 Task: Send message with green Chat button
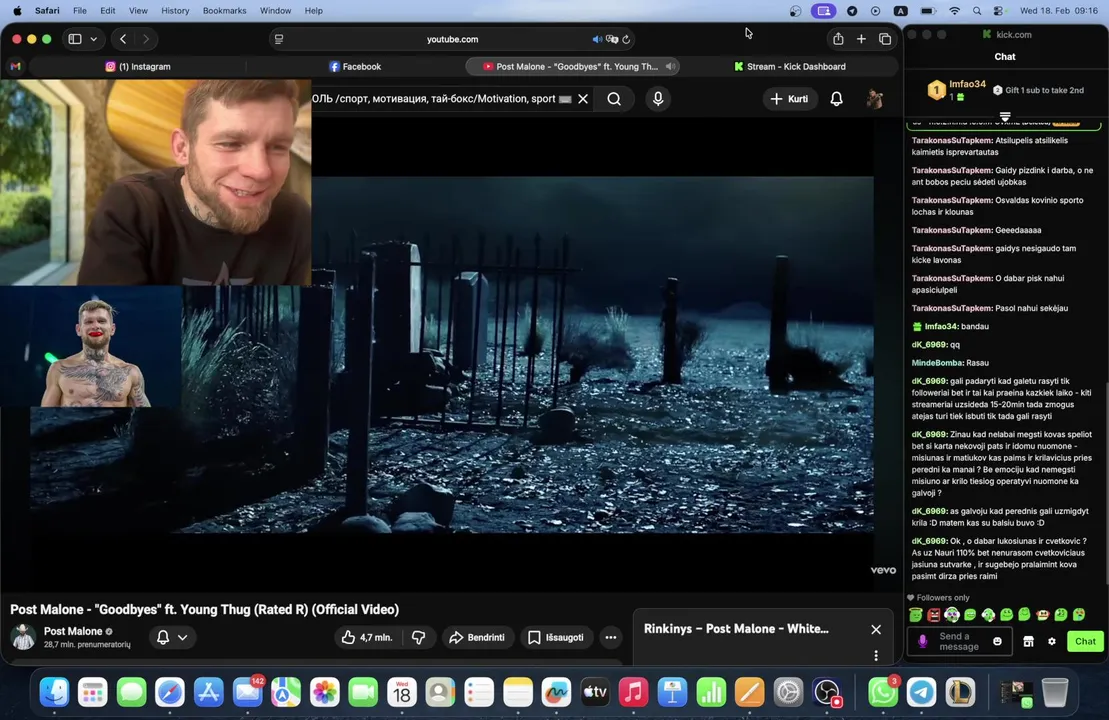point(1085,641)
